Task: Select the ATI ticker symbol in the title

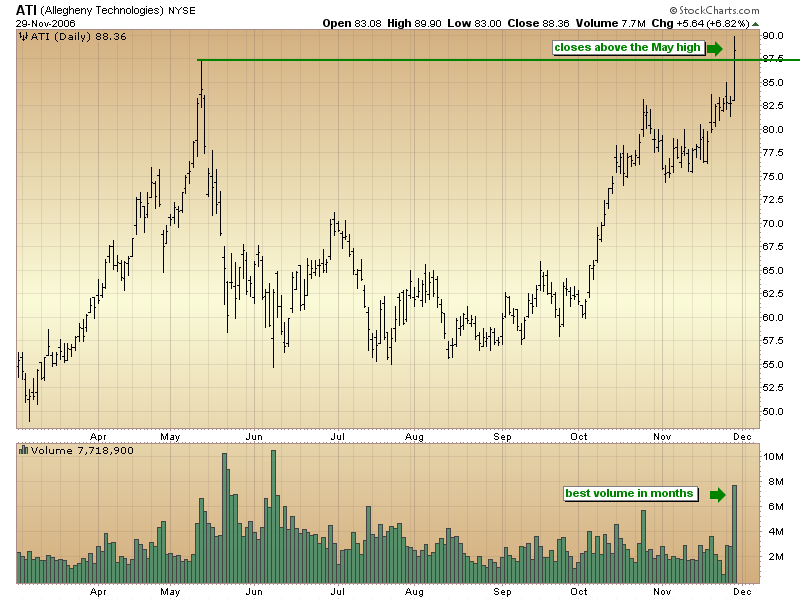Action: click(x=26, y=10)
